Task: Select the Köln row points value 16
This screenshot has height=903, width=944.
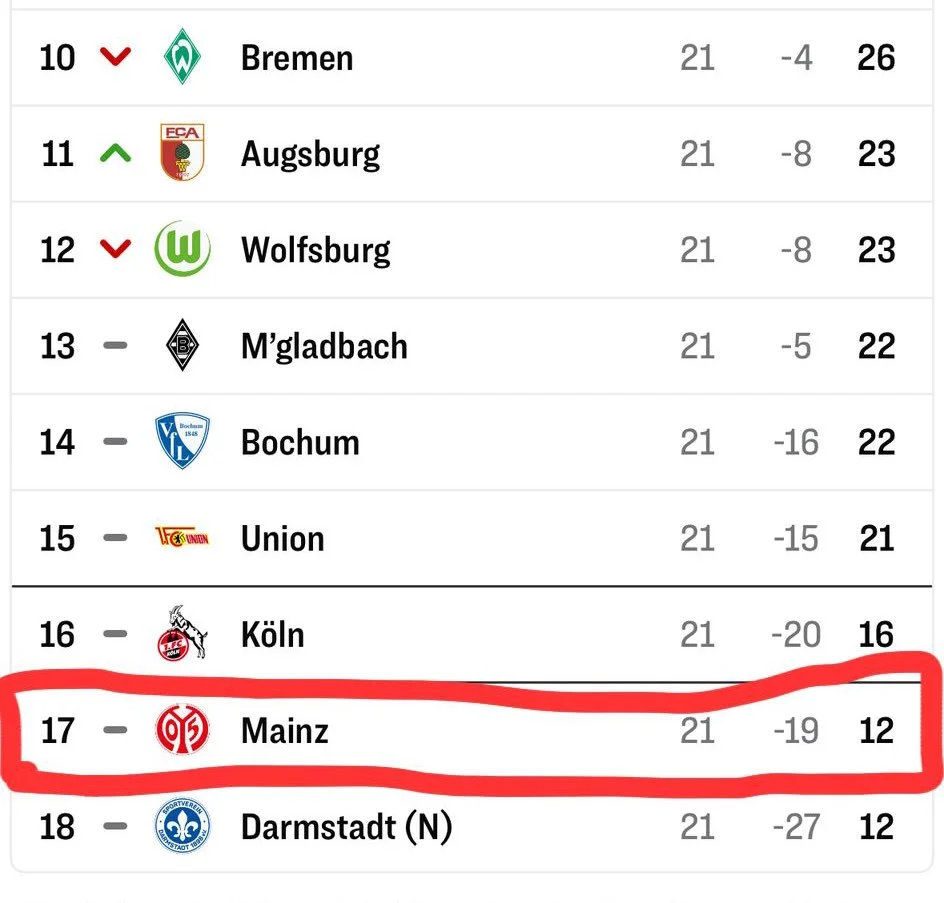Action: click(x=876, y=634)
